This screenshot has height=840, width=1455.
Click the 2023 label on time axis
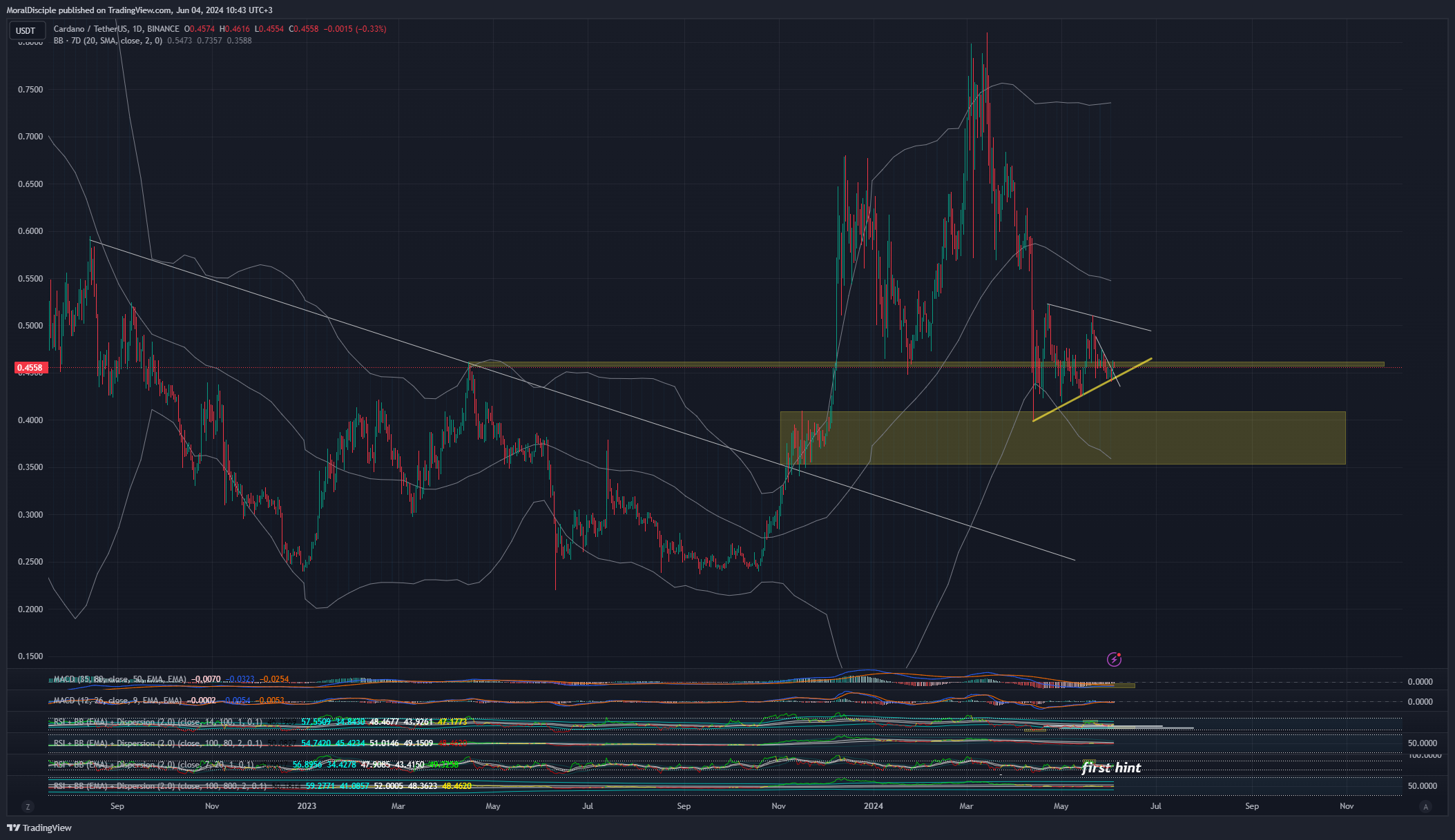[307, 806]
